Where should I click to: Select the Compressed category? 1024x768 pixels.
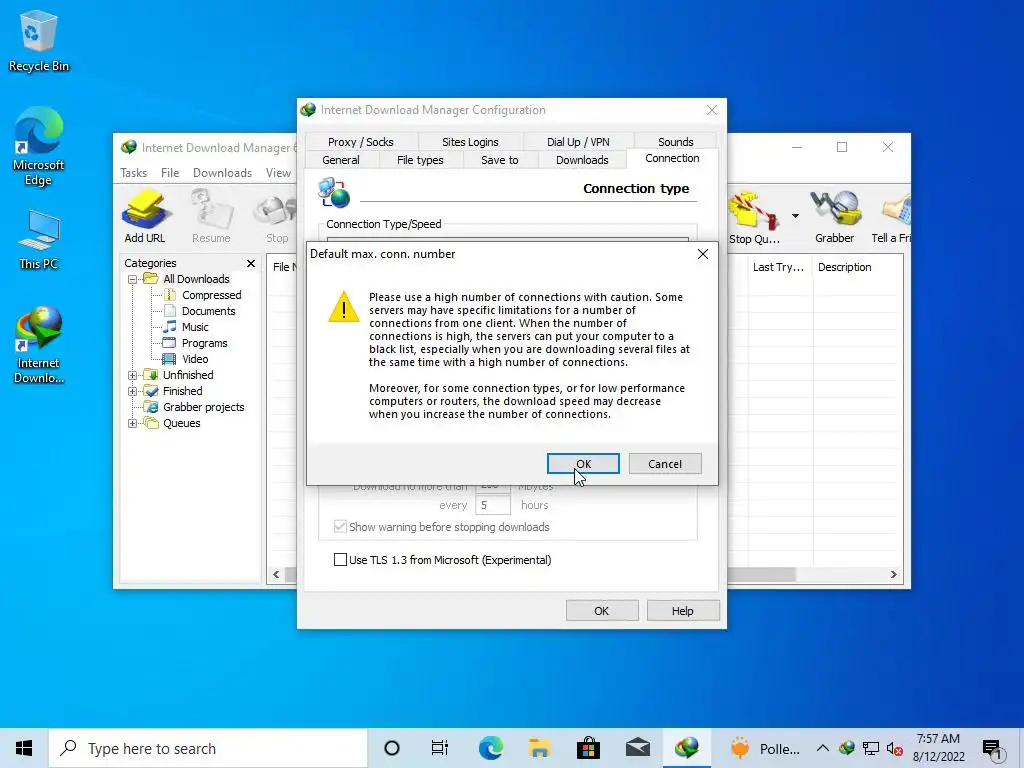point(212,295)
